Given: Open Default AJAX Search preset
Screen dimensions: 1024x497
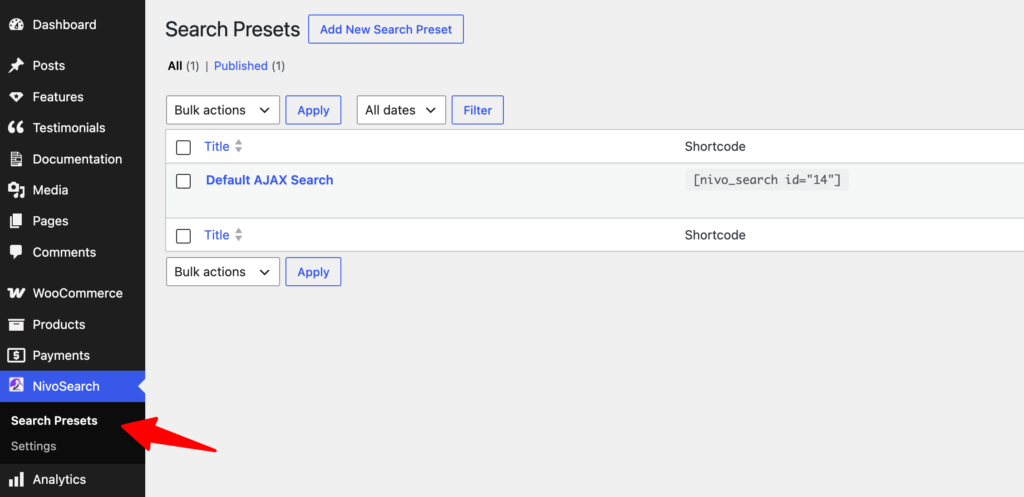Looking at the screenshot, I should tap(270, 180).
